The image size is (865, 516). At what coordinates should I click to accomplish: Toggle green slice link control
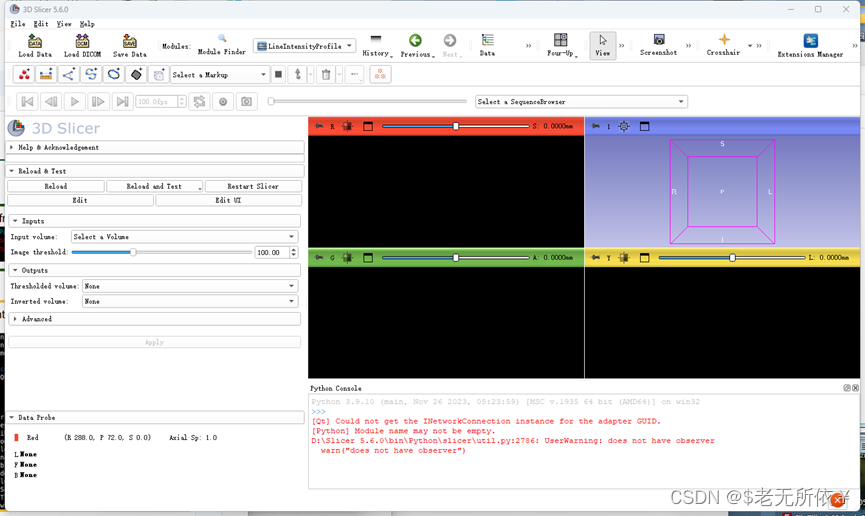pos(347,258)
